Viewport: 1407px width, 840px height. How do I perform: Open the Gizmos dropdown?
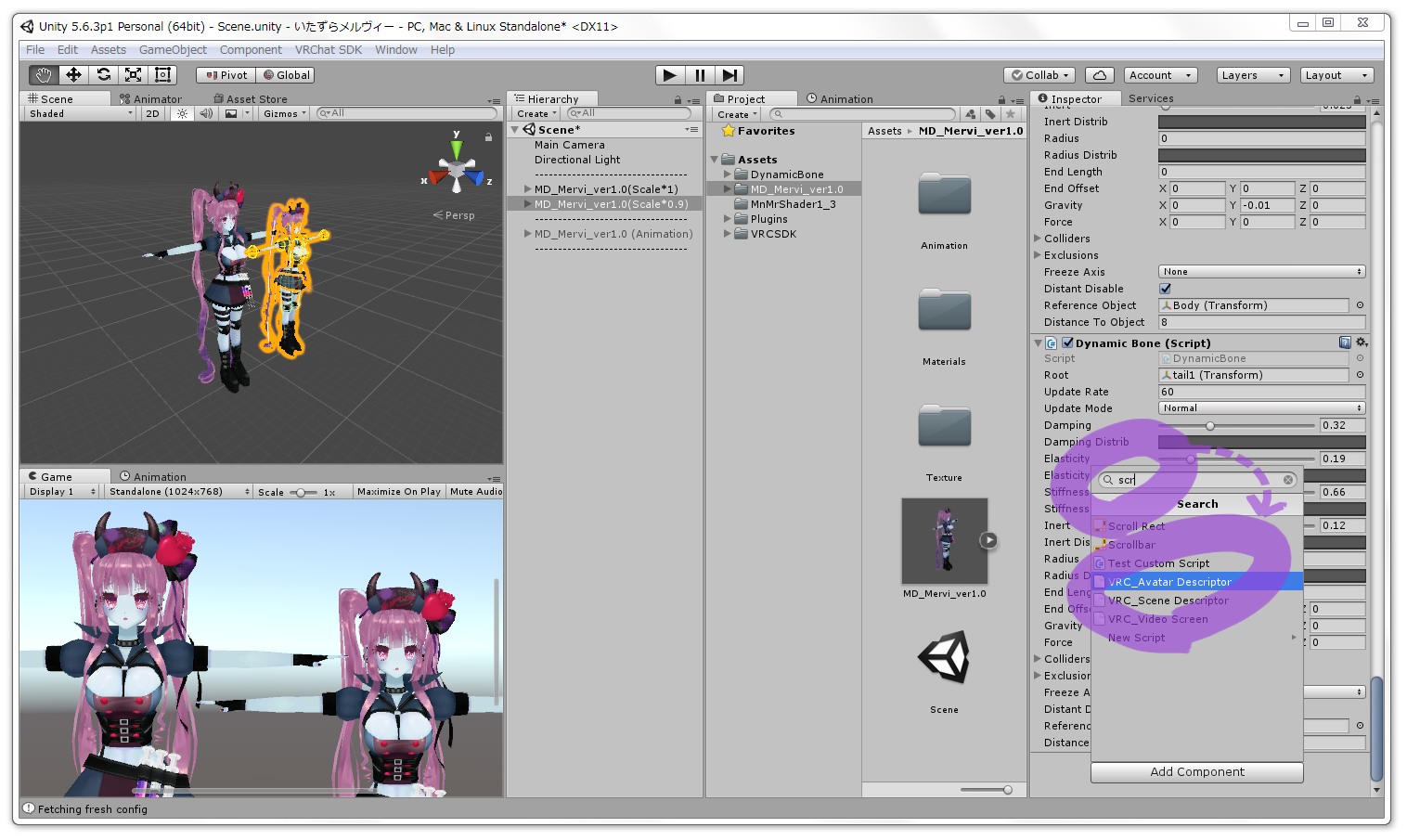tap(284, 113)
